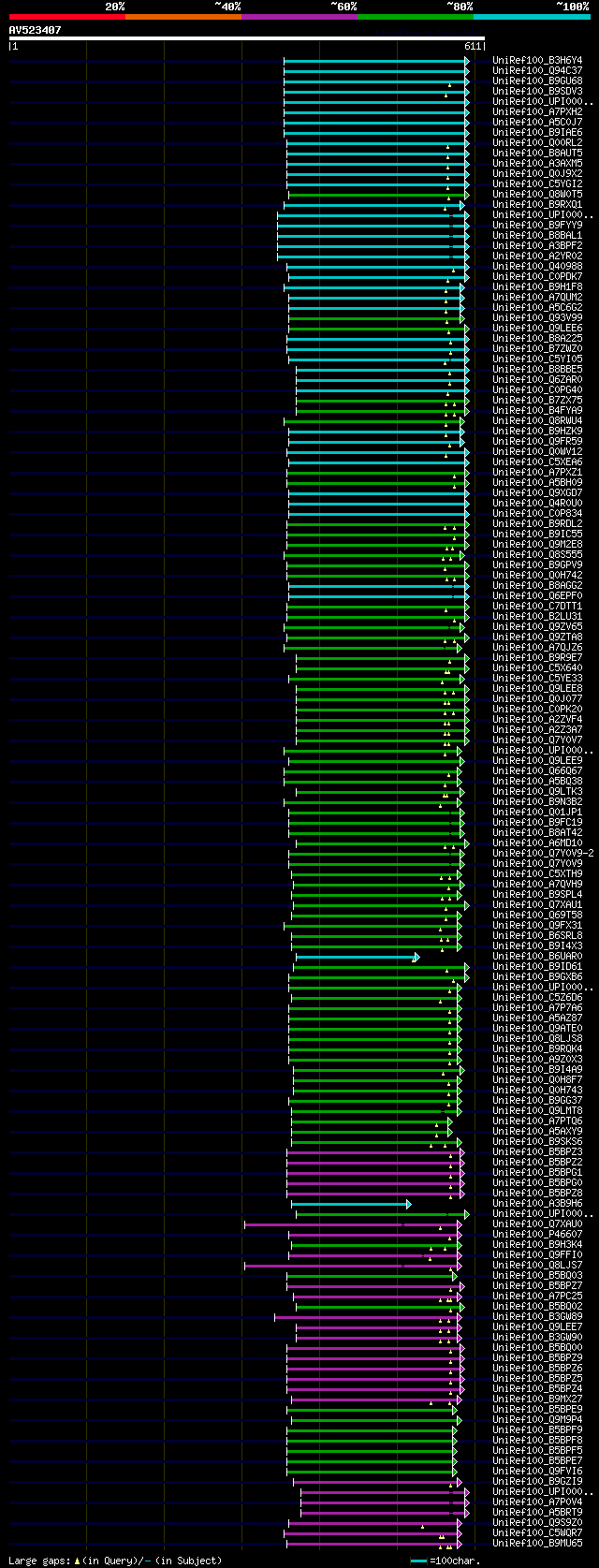Click the orange ~40% identity legend segment

tap(183, 17)
